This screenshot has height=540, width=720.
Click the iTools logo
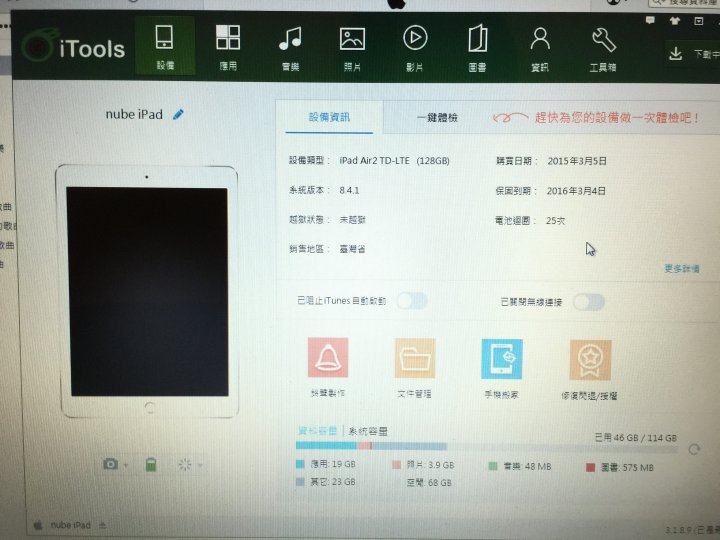click(73, 47)
